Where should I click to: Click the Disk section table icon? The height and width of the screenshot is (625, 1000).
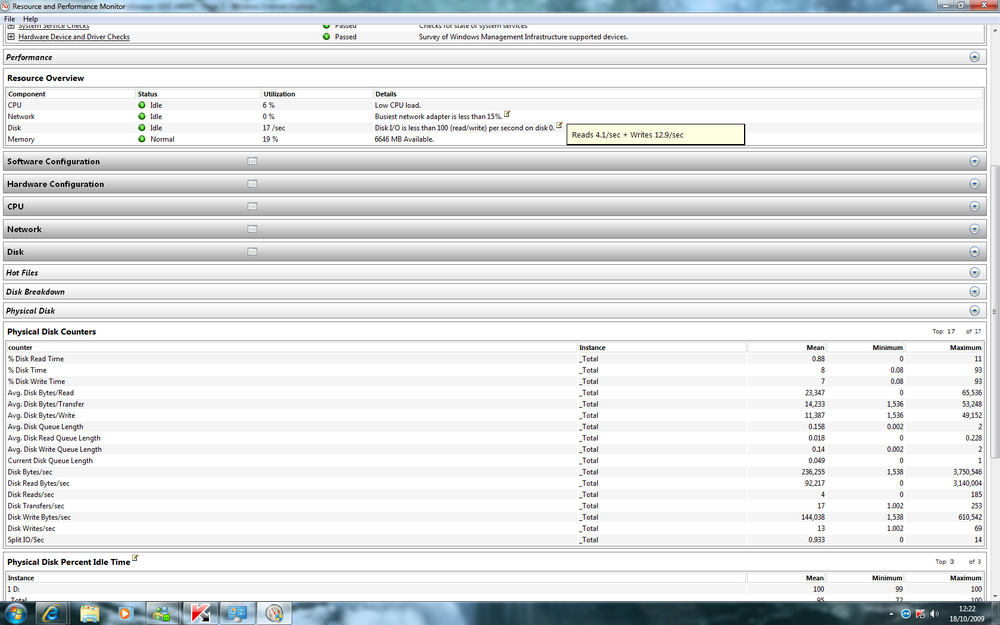coord(252,252)
